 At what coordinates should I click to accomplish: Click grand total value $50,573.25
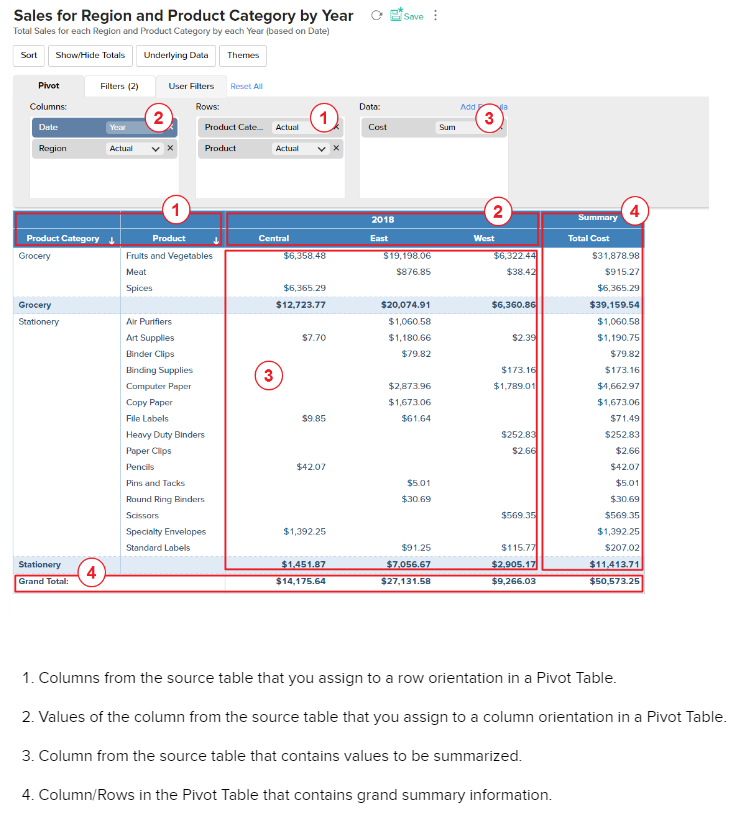[615, 582]
